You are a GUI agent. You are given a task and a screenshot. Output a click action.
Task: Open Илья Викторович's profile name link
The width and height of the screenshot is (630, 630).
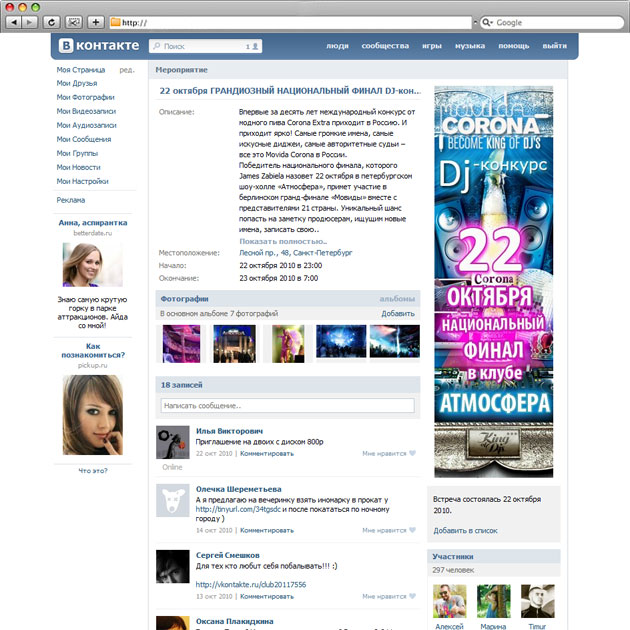(x=229, y=431)
